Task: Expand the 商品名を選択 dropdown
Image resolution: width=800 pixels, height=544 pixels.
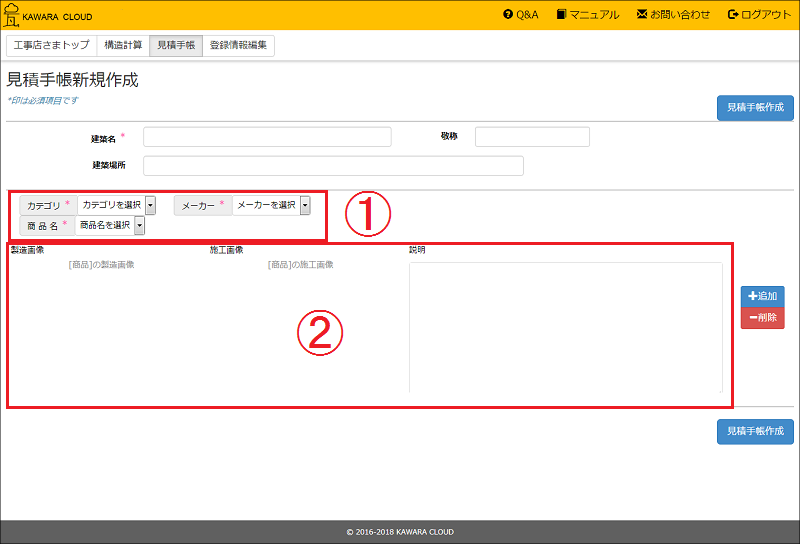Action: coord(111,226)
